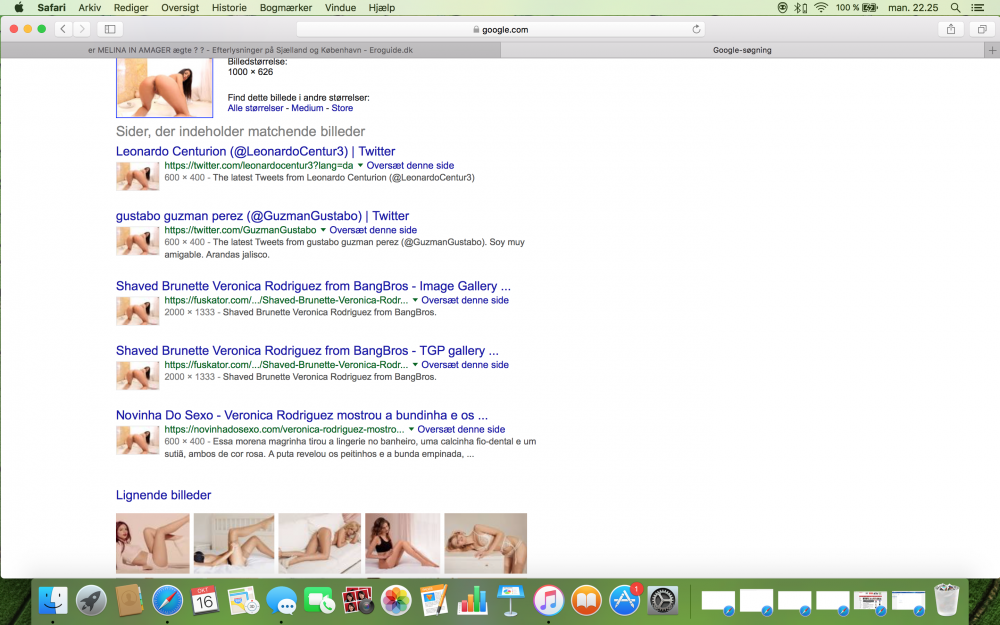Open the gustabo guzman perez Twitter result

point(262,216)
